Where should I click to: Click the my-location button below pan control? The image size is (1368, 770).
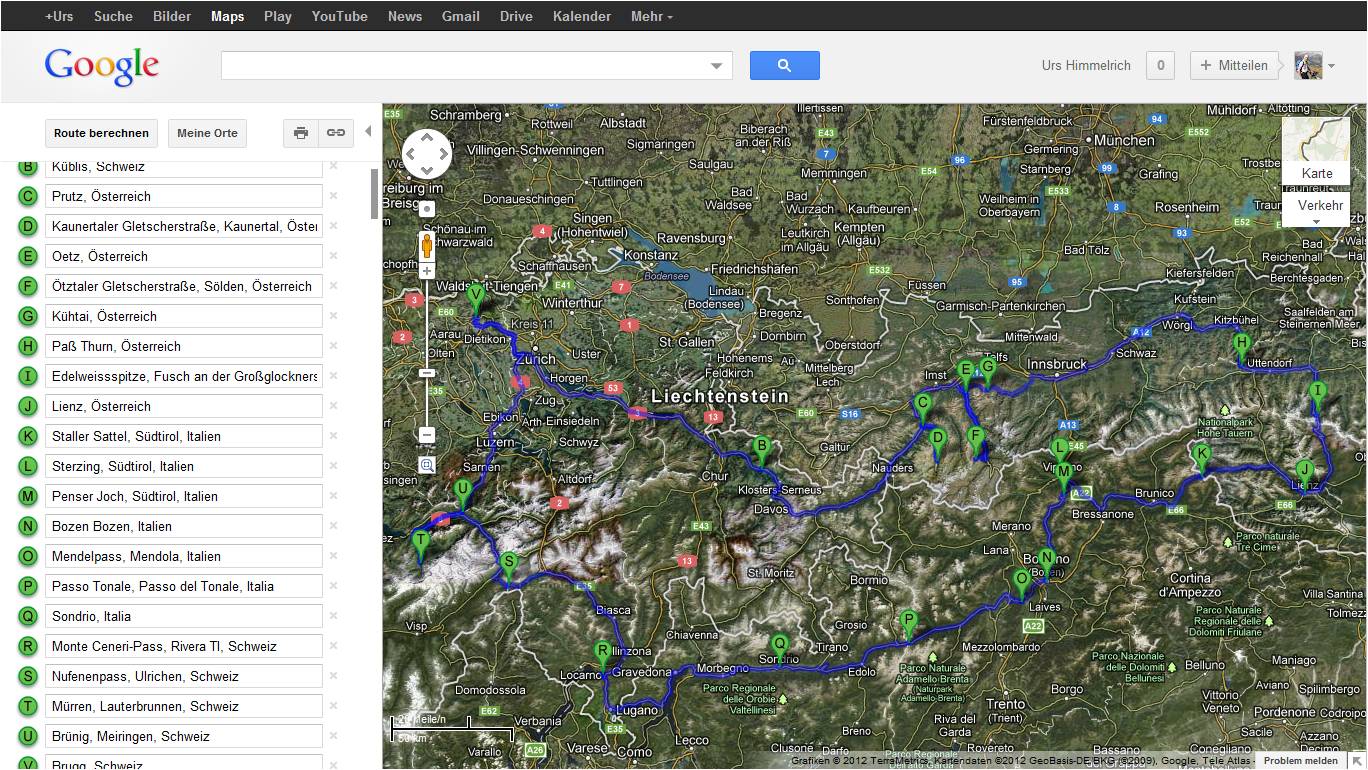coord(427,209)
